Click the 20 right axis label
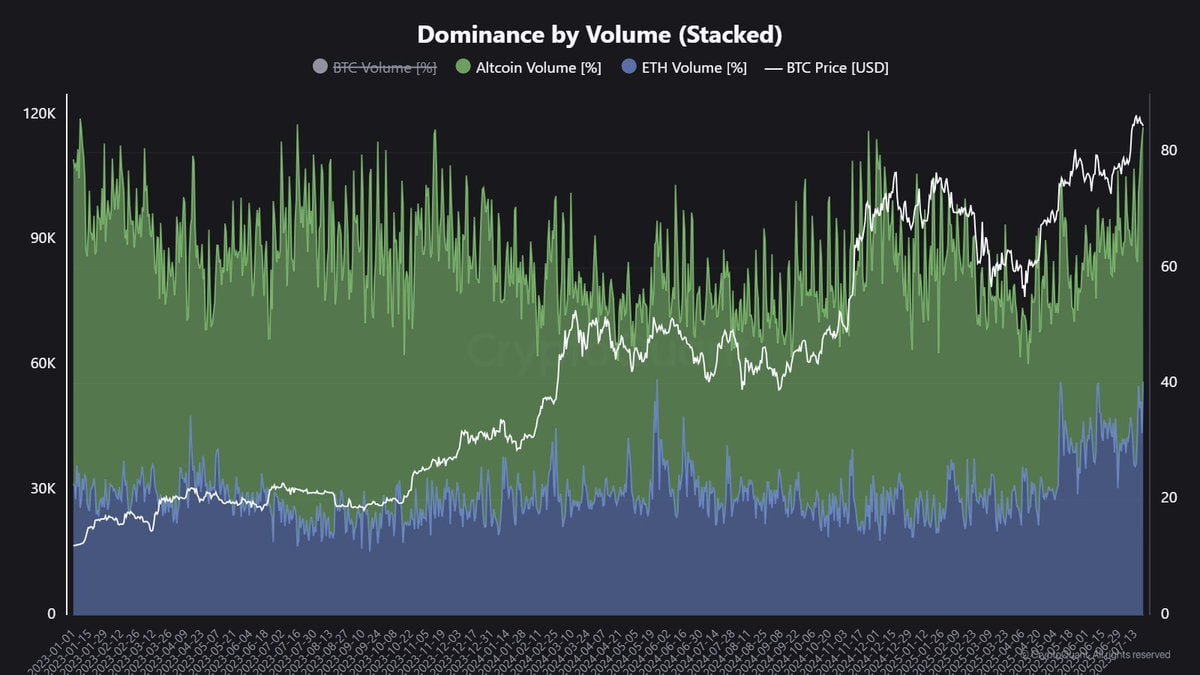This screenshot has height=675, width=1200. click(1168, 497)
